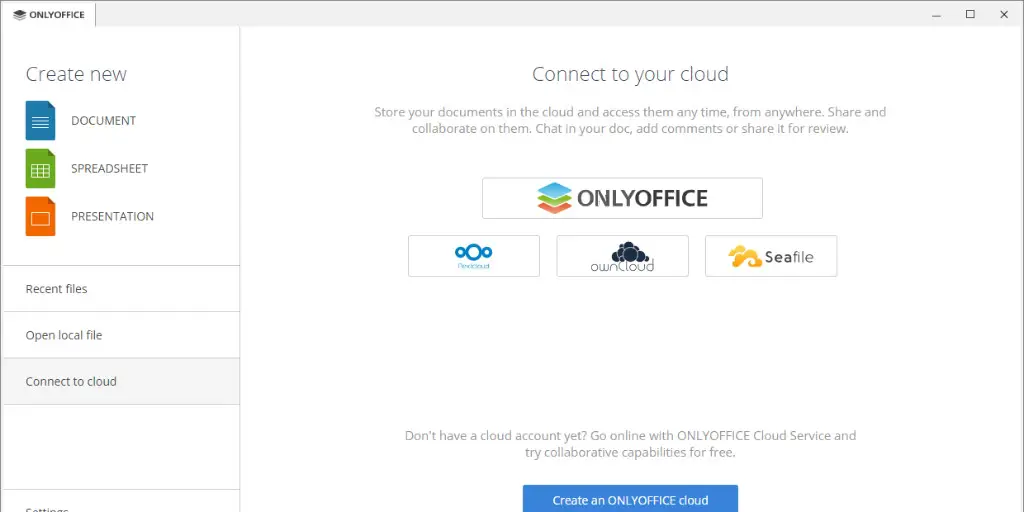Screen dimensions: 1024x512
Task: Create a new DOCUMENT
Action: [103, 121]
